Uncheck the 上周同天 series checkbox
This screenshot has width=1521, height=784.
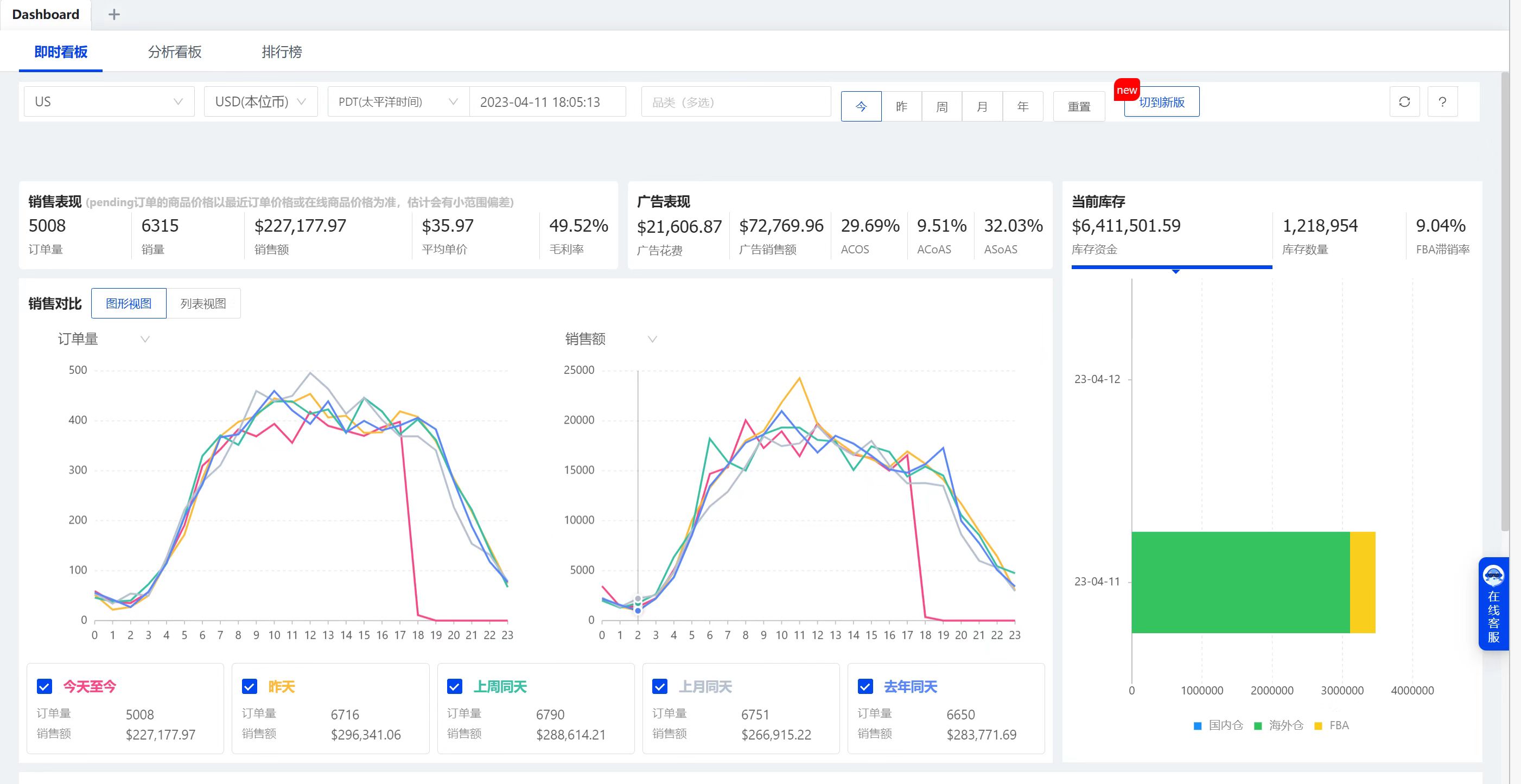pos(454,686)
